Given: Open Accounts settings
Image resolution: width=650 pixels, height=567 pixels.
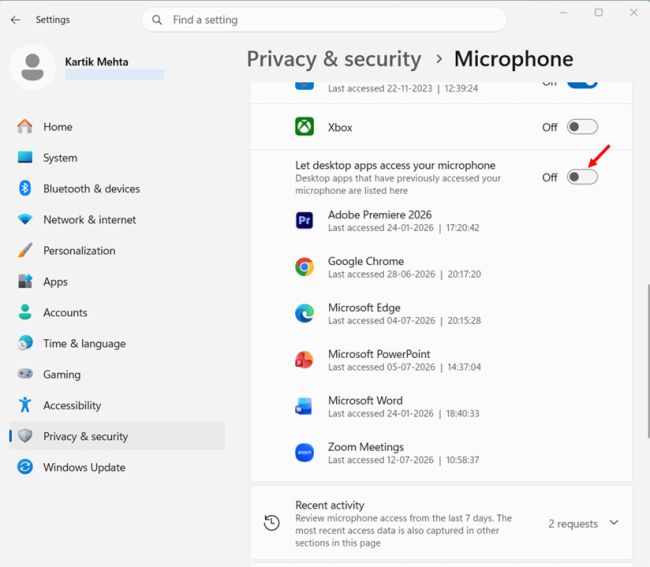Looking at the screenshot, I should [117, 312].
